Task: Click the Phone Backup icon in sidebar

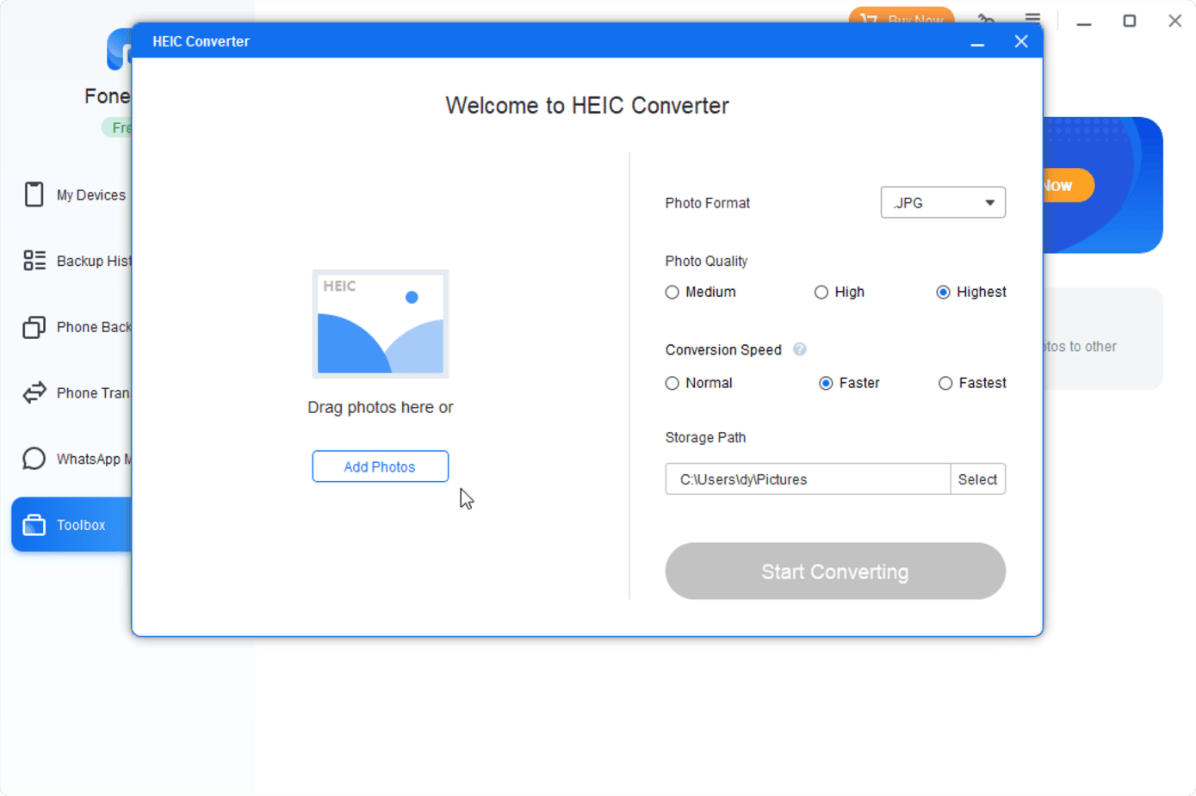Action: 34,327
